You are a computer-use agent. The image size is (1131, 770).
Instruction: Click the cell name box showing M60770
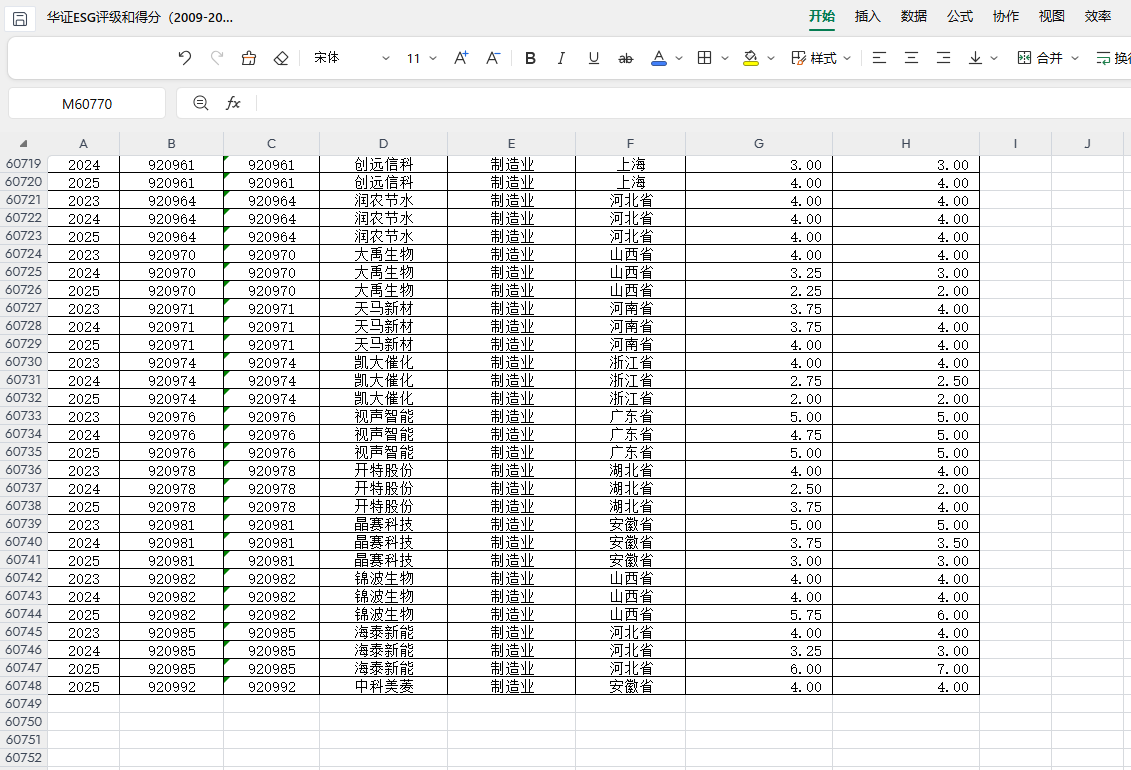[x=87, y=103]
